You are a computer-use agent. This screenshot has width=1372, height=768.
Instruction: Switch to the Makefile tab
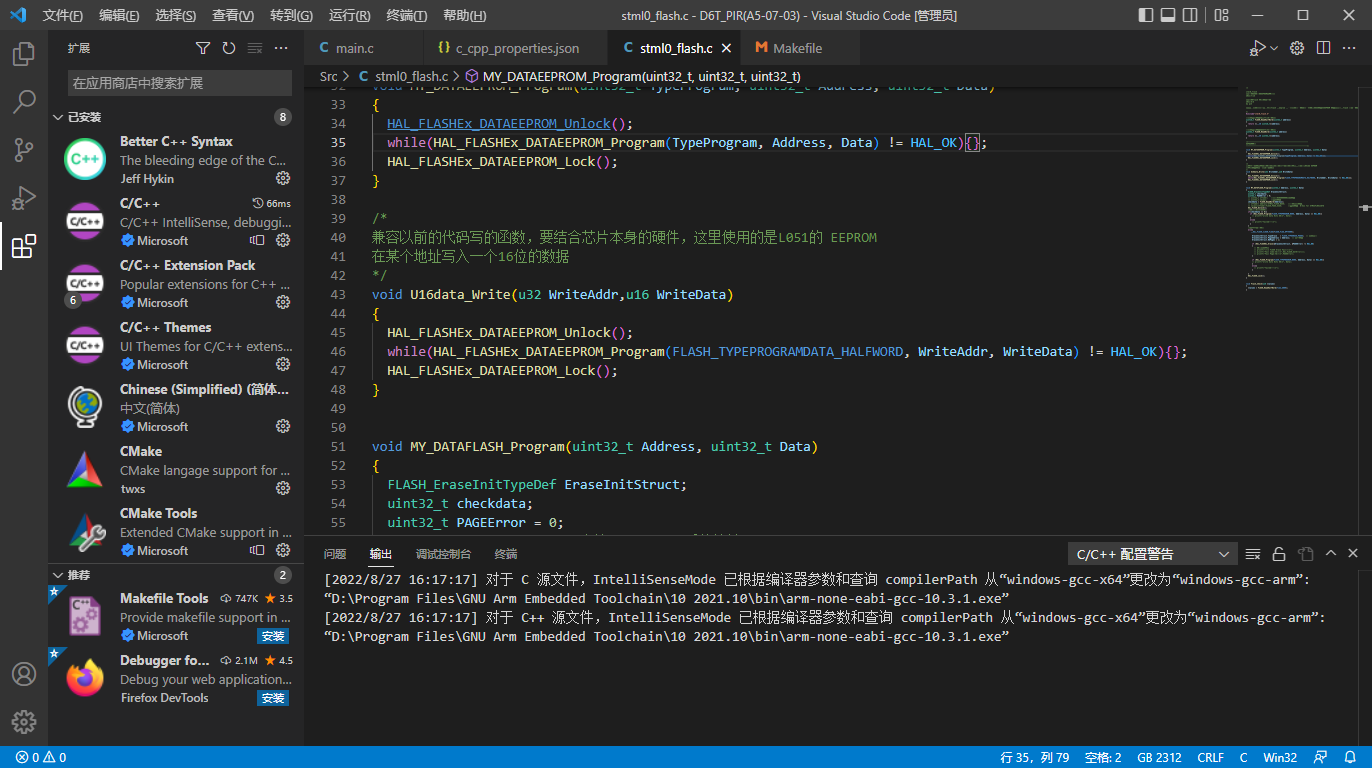coord(798,48)
